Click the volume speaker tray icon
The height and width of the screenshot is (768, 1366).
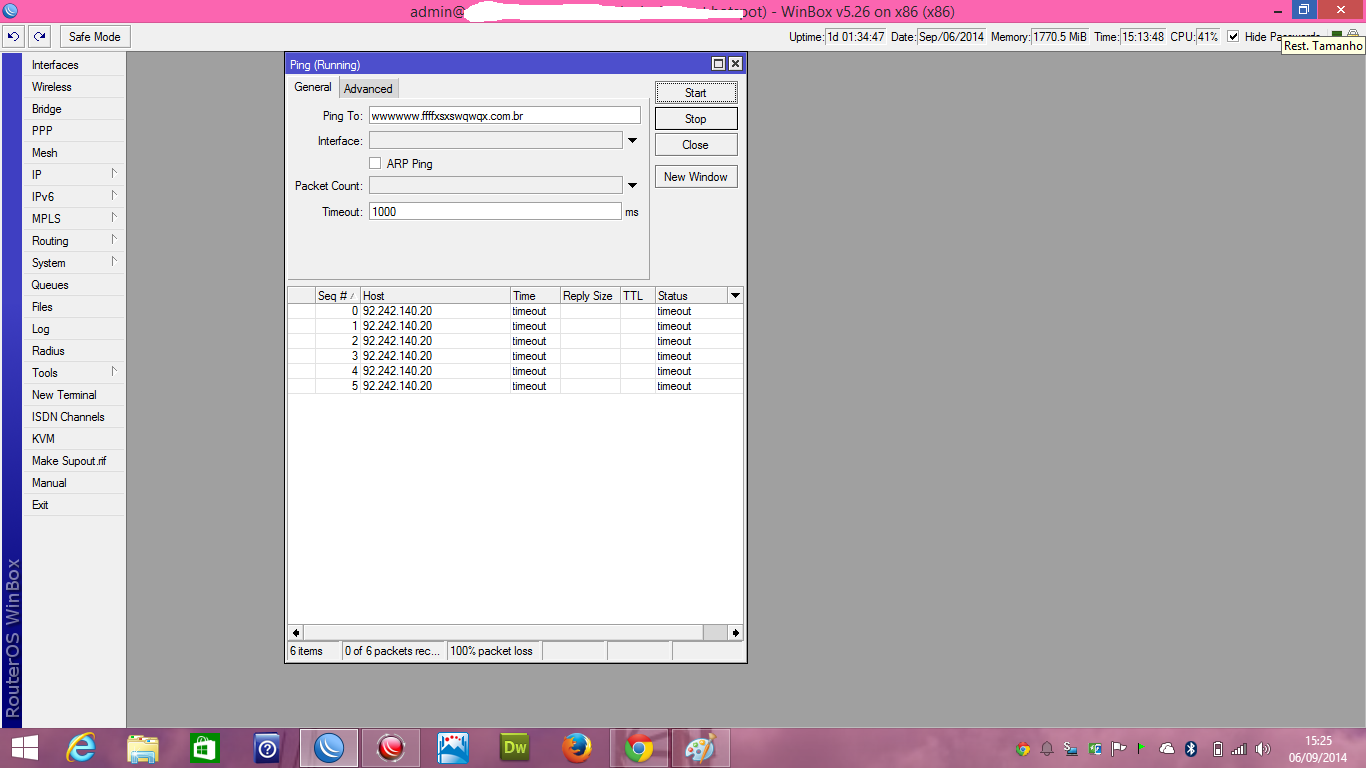tap(1262, 749)
